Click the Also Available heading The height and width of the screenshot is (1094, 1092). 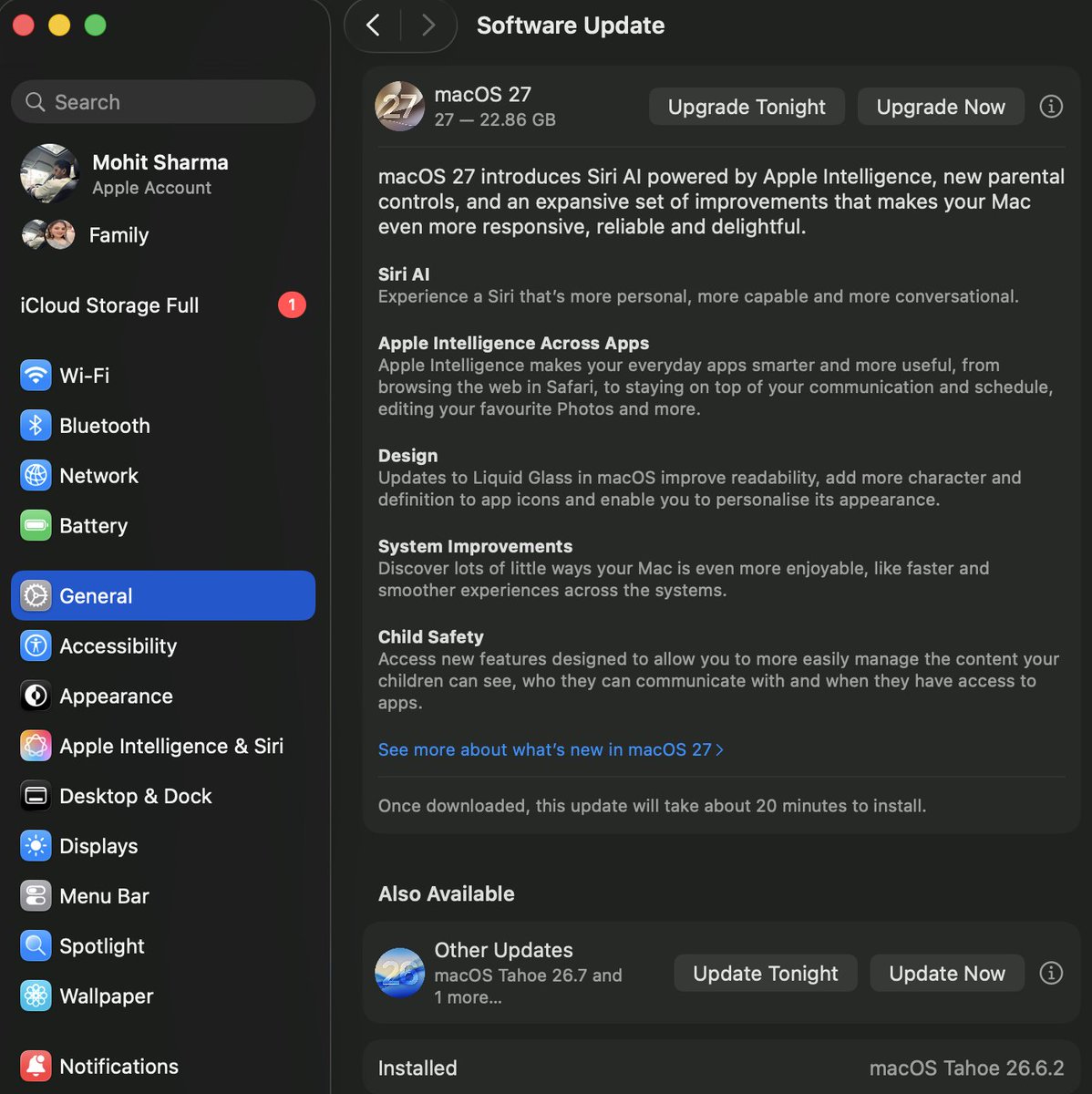pyautogui.click(x=447, y=893)
